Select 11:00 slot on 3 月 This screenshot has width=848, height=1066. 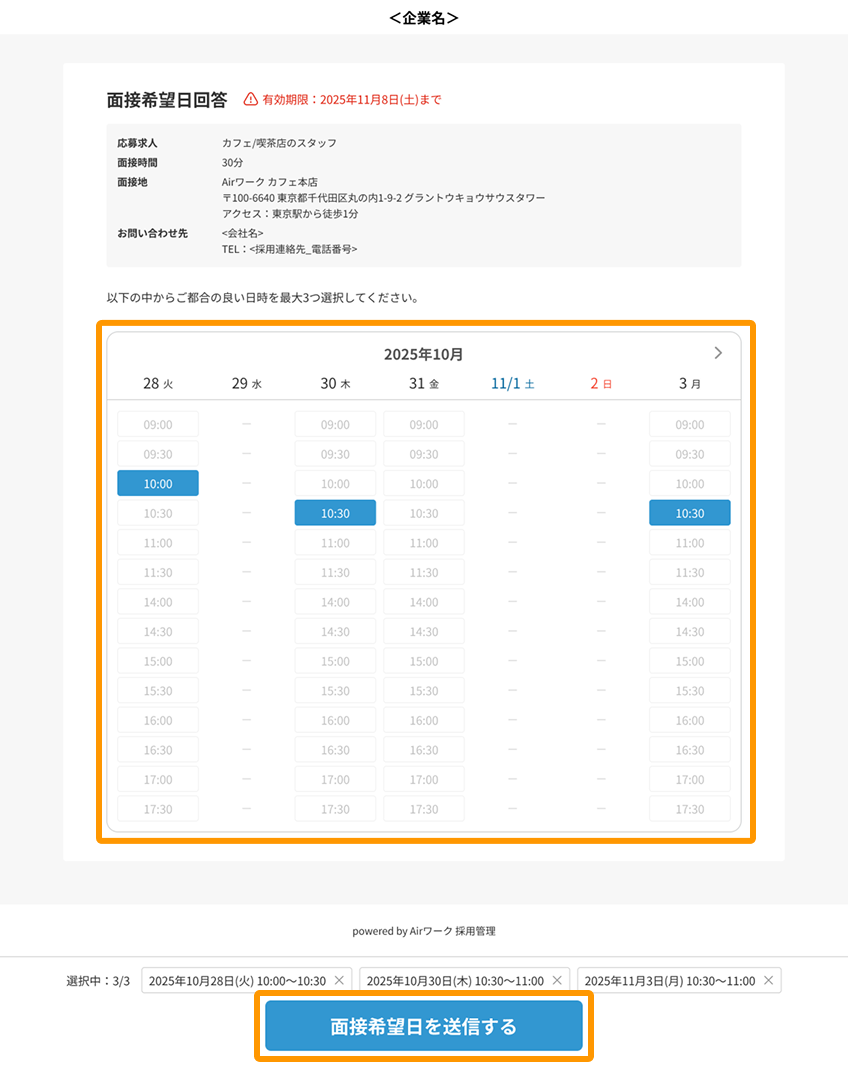(690, 543)
